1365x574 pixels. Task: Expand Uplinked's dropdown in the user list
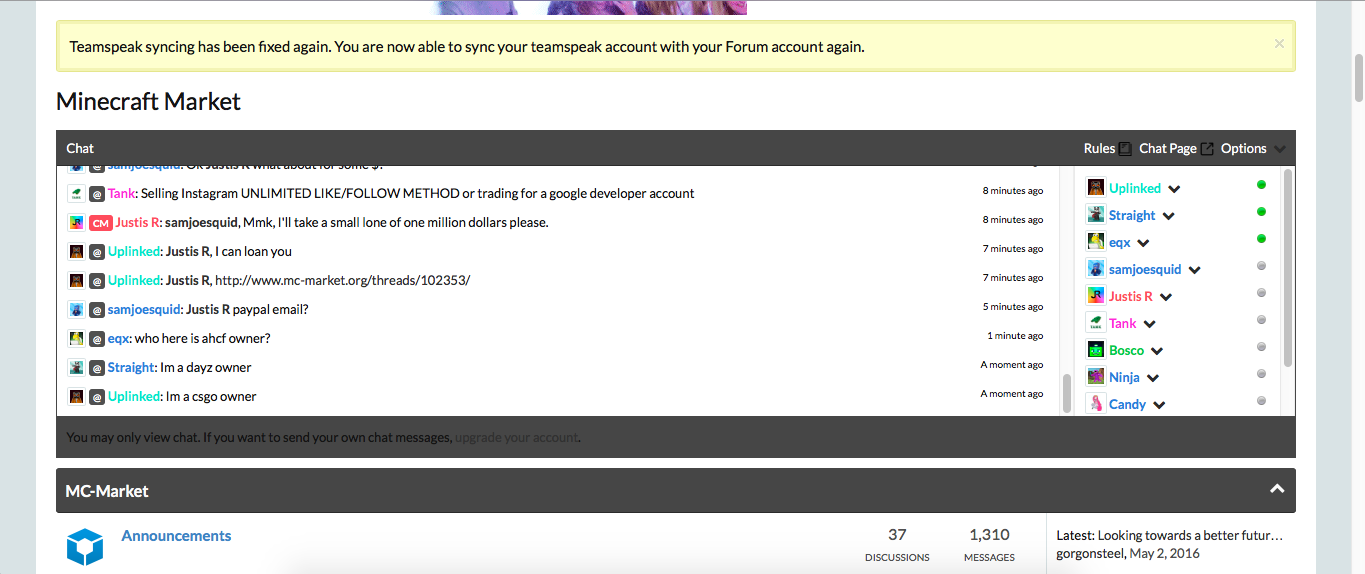click(x=1174, y=189)
